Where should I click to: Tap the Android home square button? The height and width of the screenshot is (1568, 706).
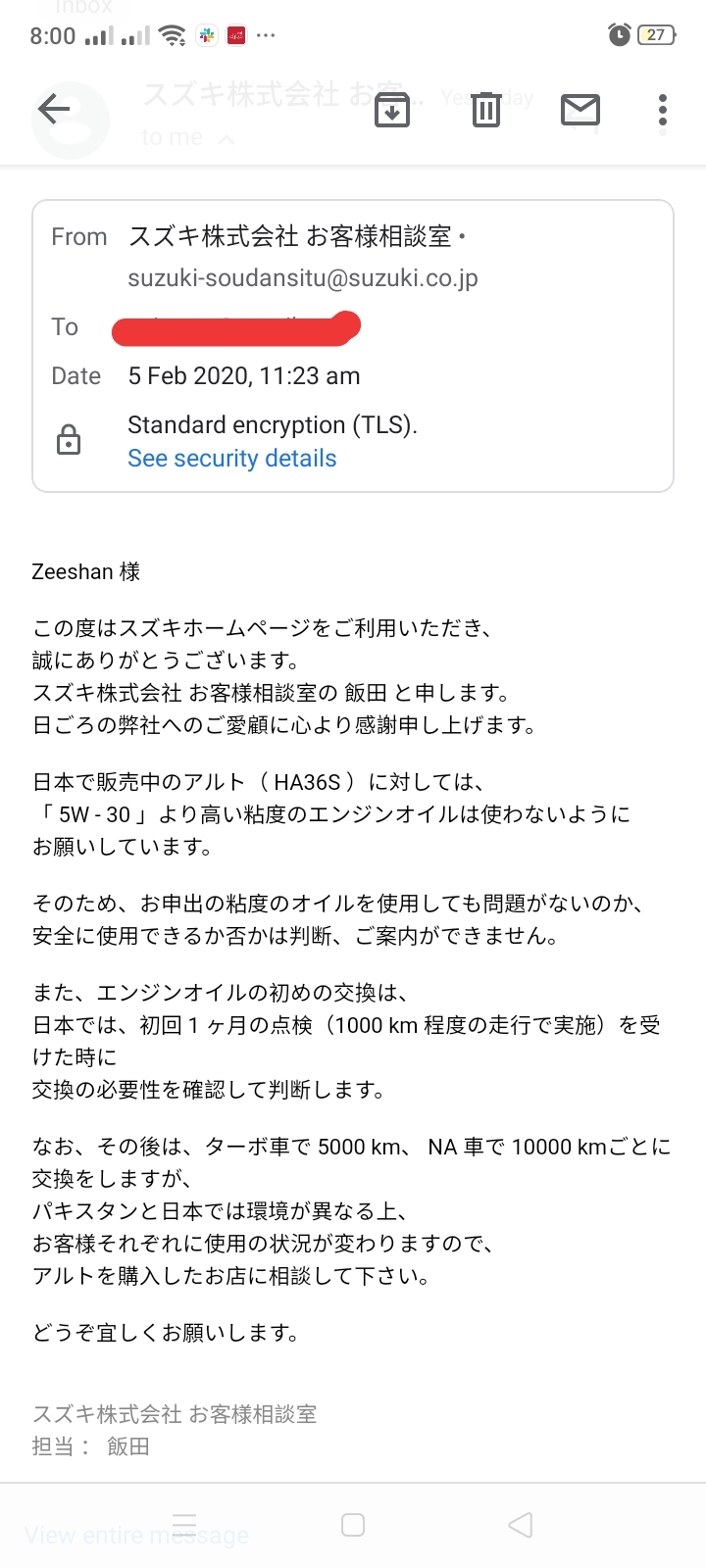pos(353,1525)
